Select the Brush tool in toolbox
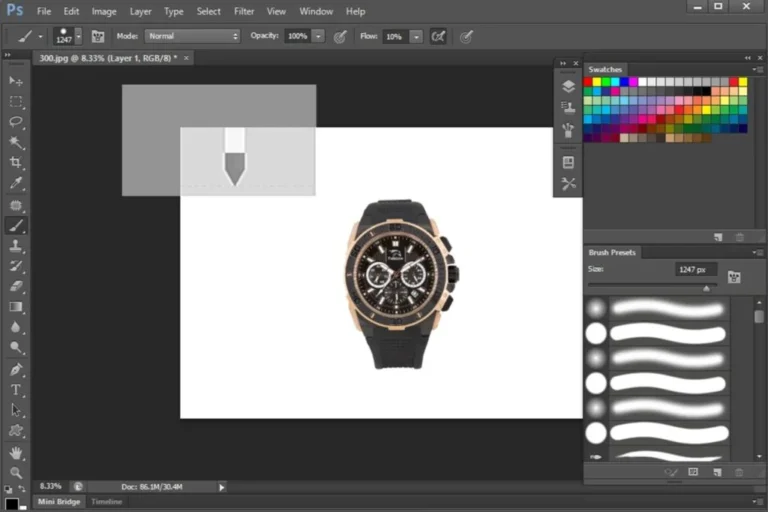Viewport: 768px width, 512px height. [16, 225]
